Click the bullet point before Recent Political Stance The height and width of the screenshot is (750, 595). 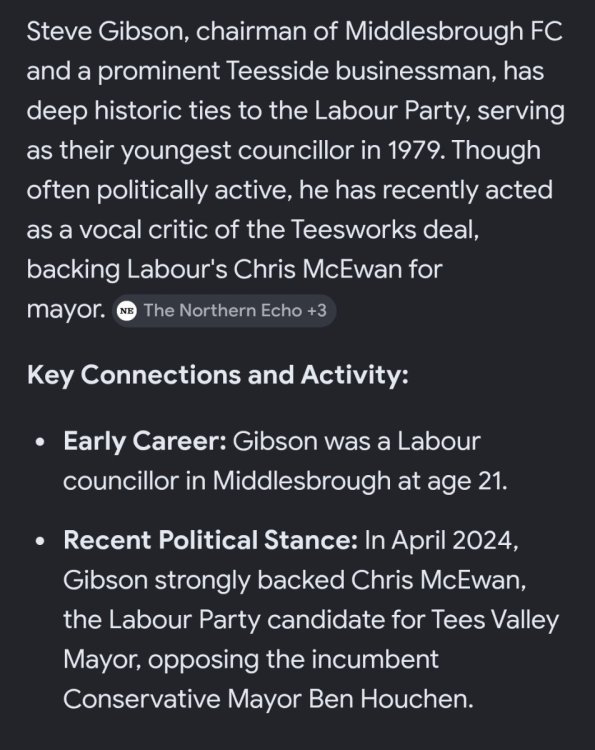(x=41, y=541)
